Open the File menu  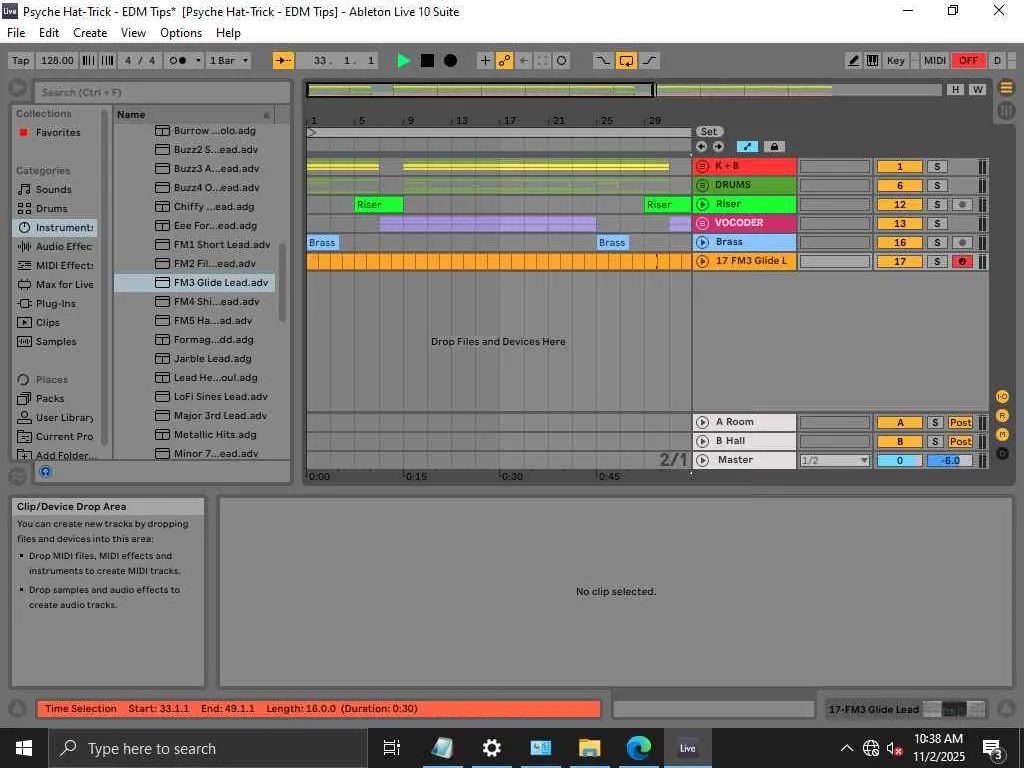(16, 33)
